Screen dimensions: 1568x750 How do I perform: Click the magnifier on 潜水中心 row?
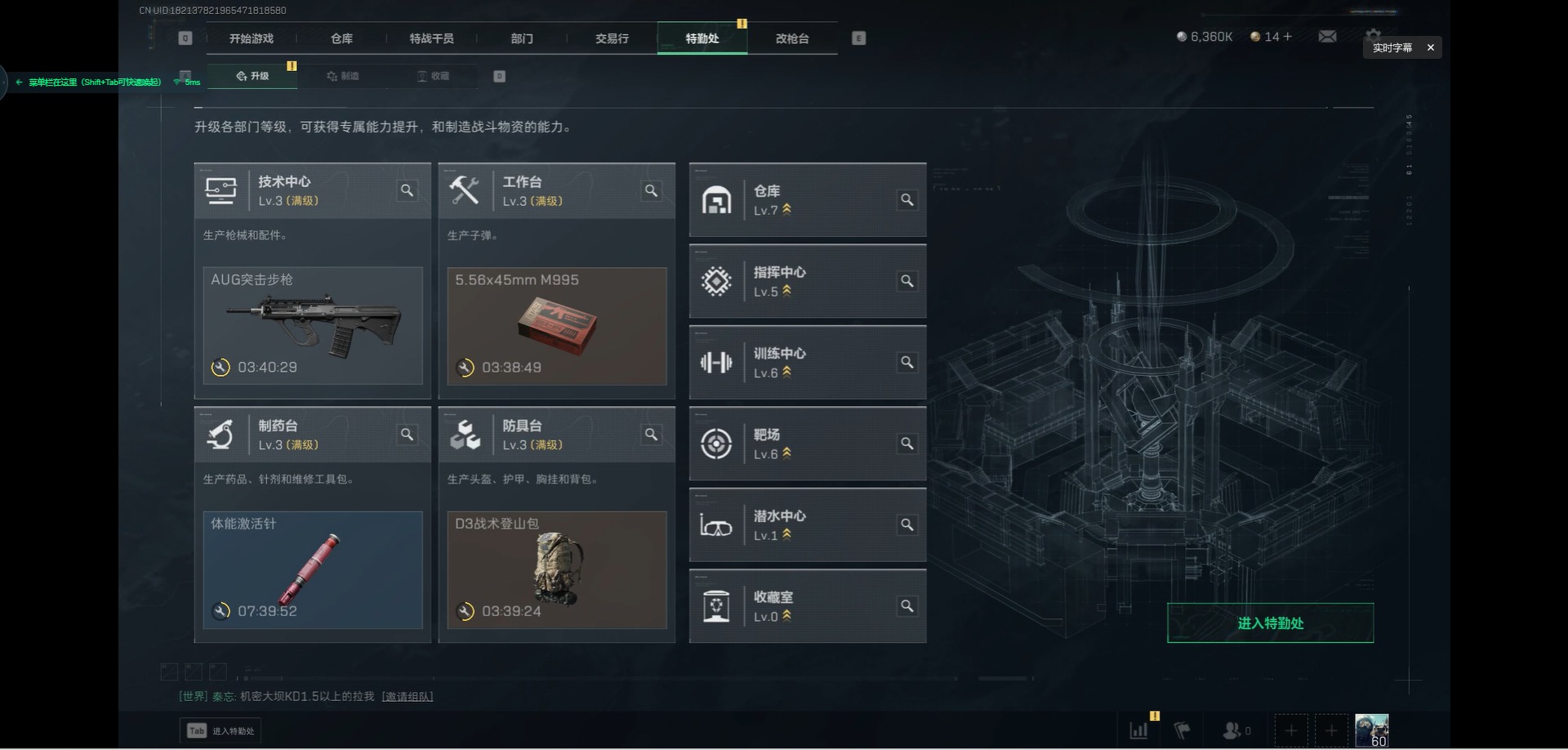(x=906, y=525)
